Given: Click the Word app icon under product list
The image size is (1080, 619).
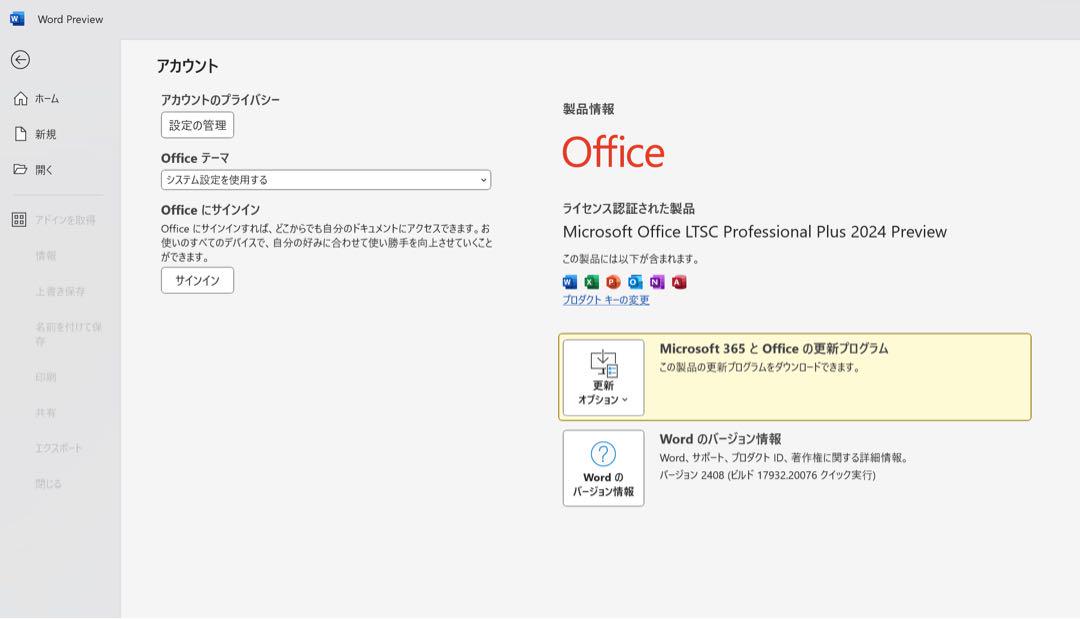Looking at the screenshot, I should click(570, 282).
